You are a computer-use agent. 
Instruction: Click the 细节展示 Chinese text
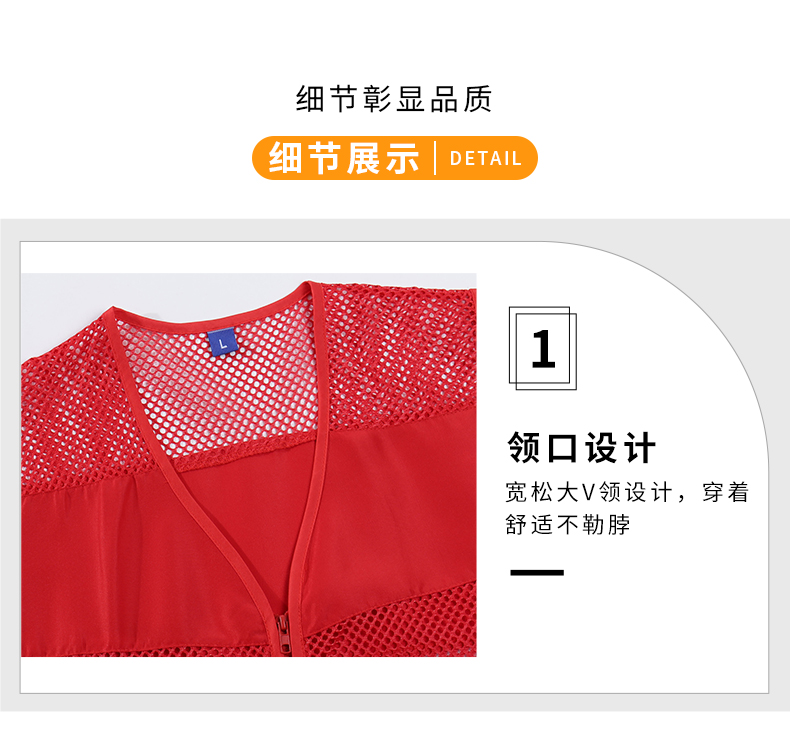[344, 158]
